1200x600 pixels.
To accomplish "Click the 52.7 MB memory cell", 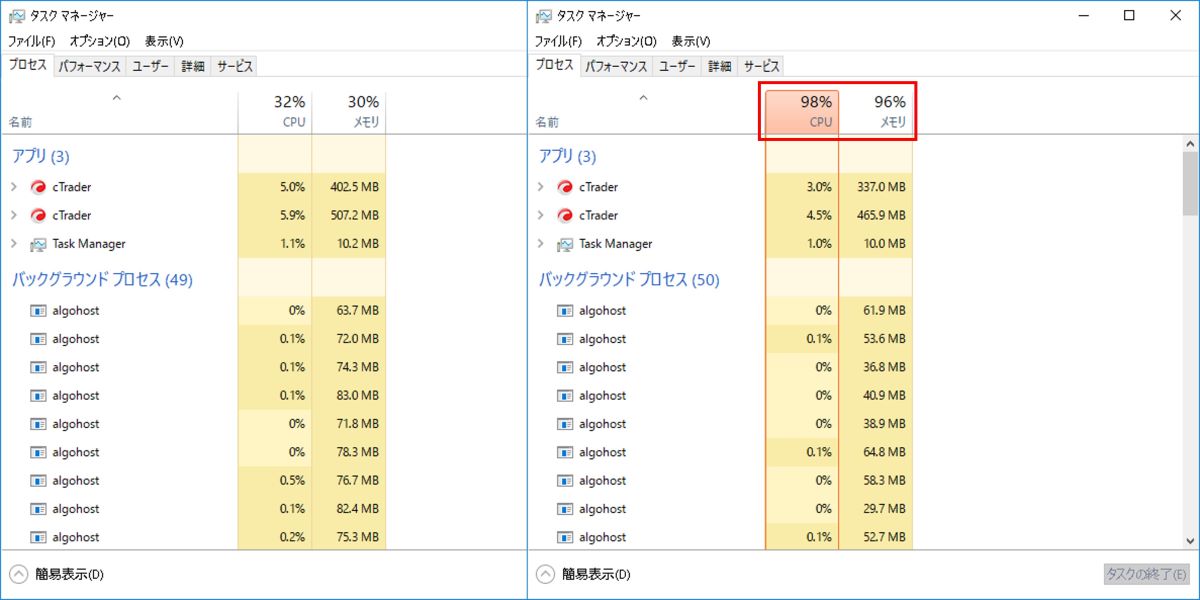I will 876,537.
